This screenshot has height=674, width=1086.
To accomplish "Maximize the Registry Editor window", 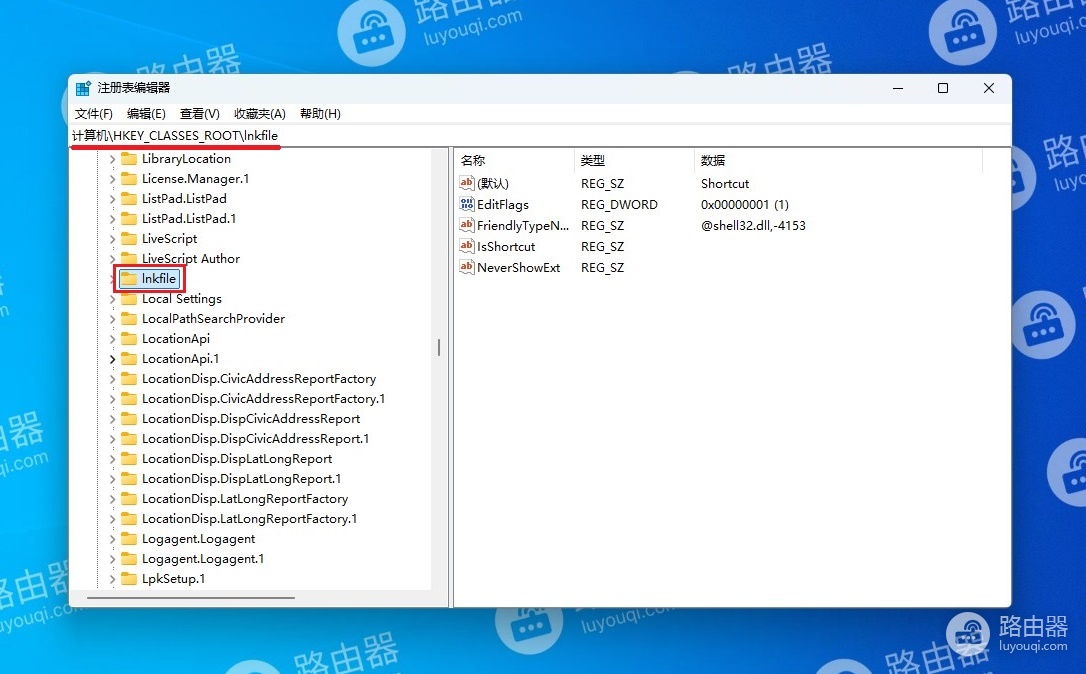I will click(943, 88).
